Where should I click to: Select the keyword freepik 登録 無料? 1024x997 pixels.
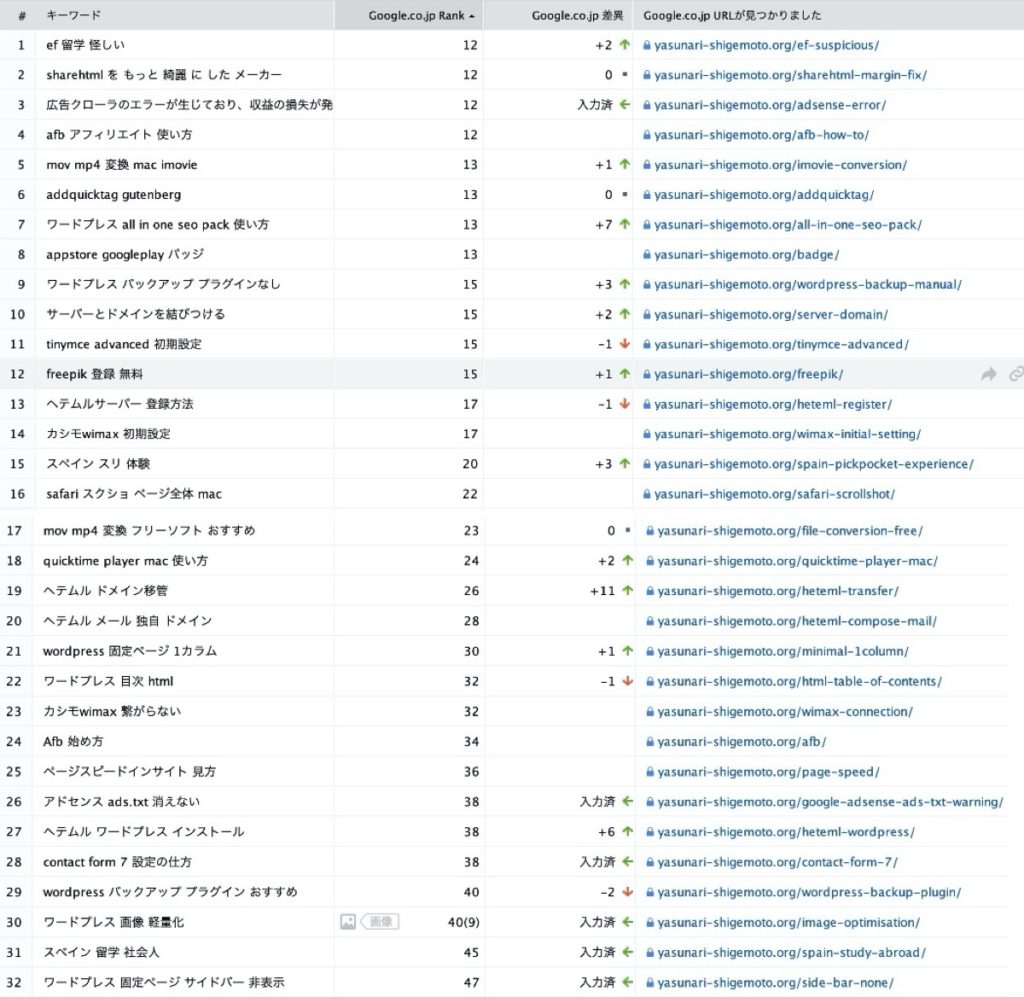94,374
